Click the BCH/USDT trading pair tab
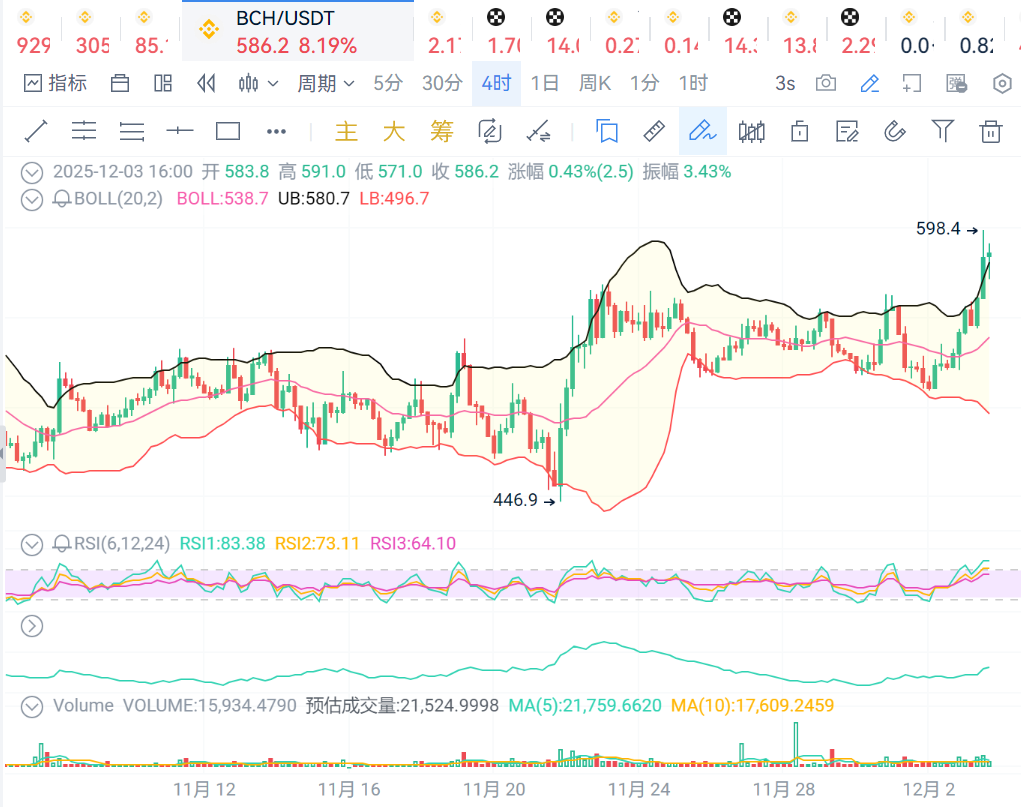Screen dimensions: 1021x807 coord(296,31)
